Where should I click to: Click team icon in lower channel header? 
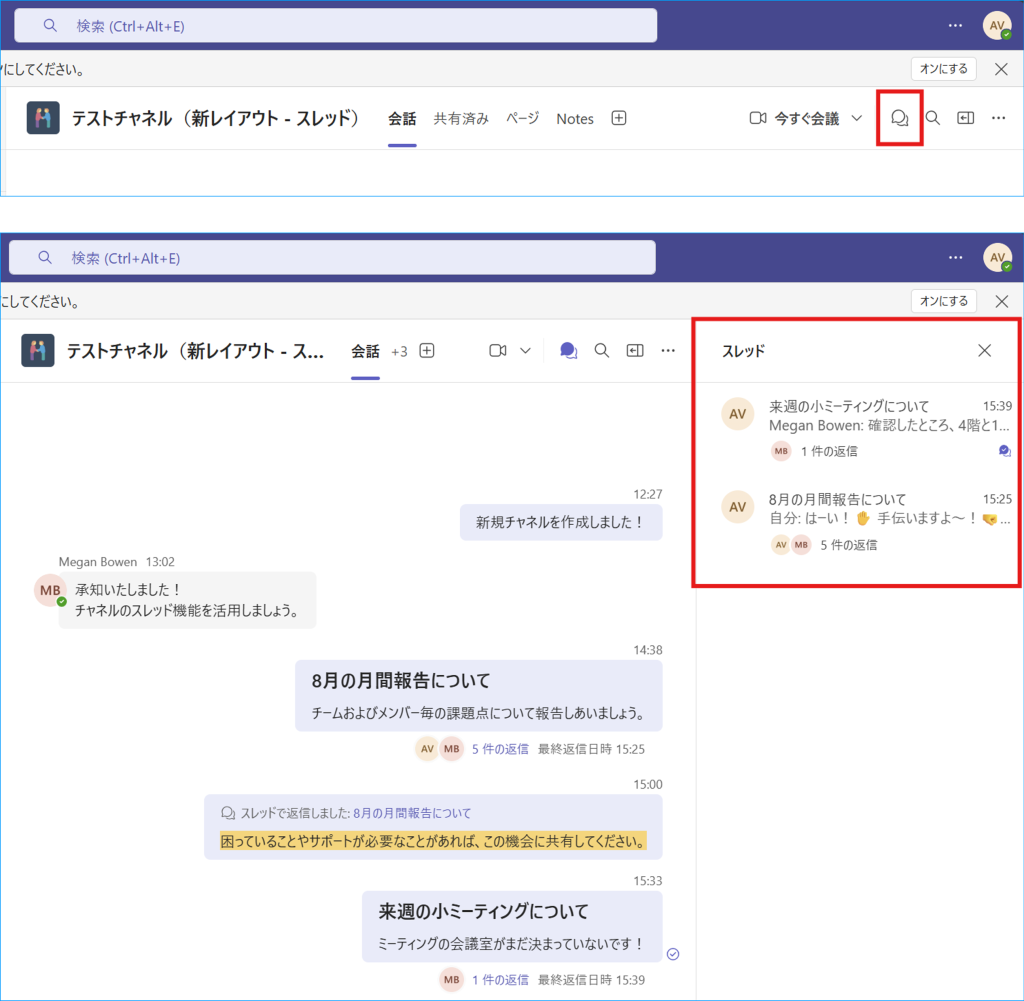(38, 350)
